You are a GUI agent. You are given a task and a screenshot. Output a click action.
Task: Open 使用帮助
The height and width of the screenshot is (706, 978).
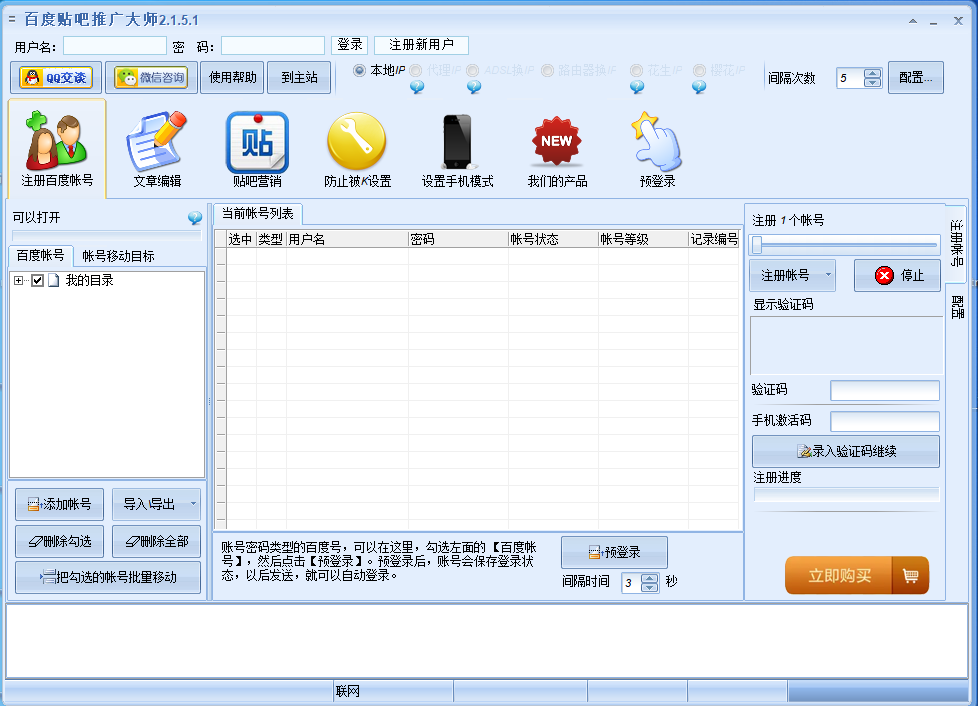tap(233, 77)
